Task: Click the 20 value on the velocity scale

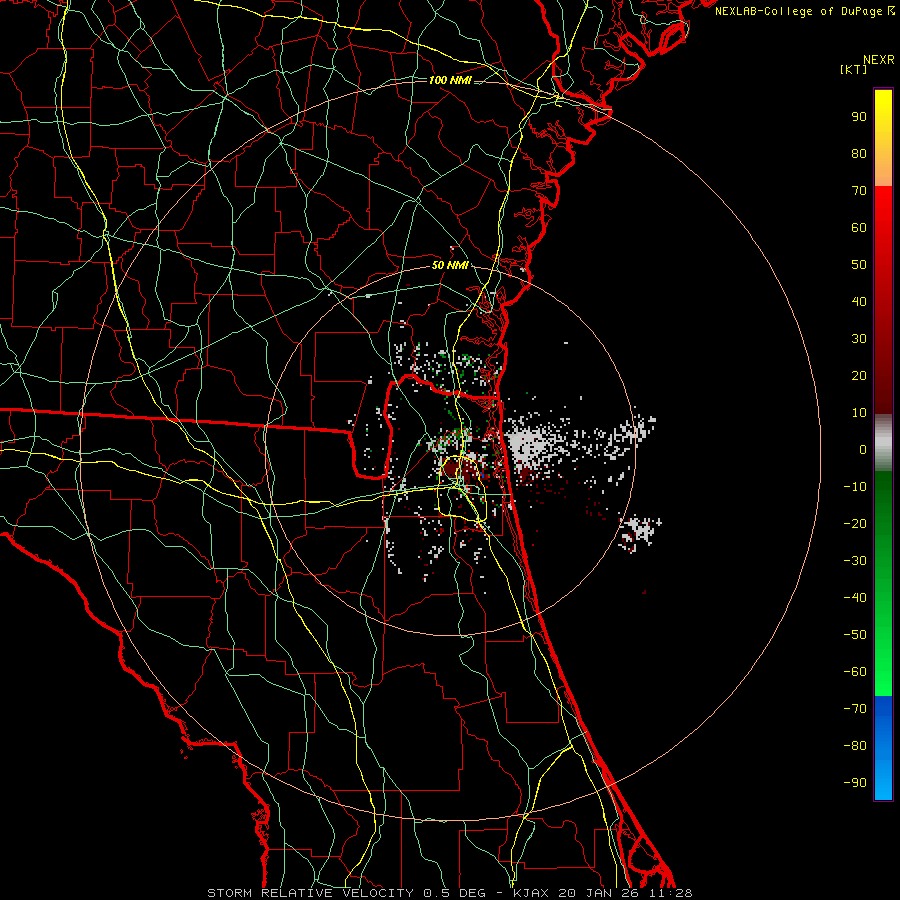Action: point(859,375)
